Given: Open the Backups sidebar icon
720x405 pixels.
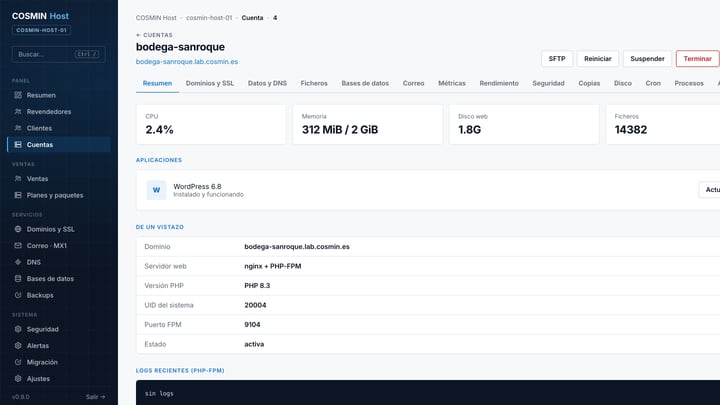Looking at the screenshot, I should tap(18, 295).
